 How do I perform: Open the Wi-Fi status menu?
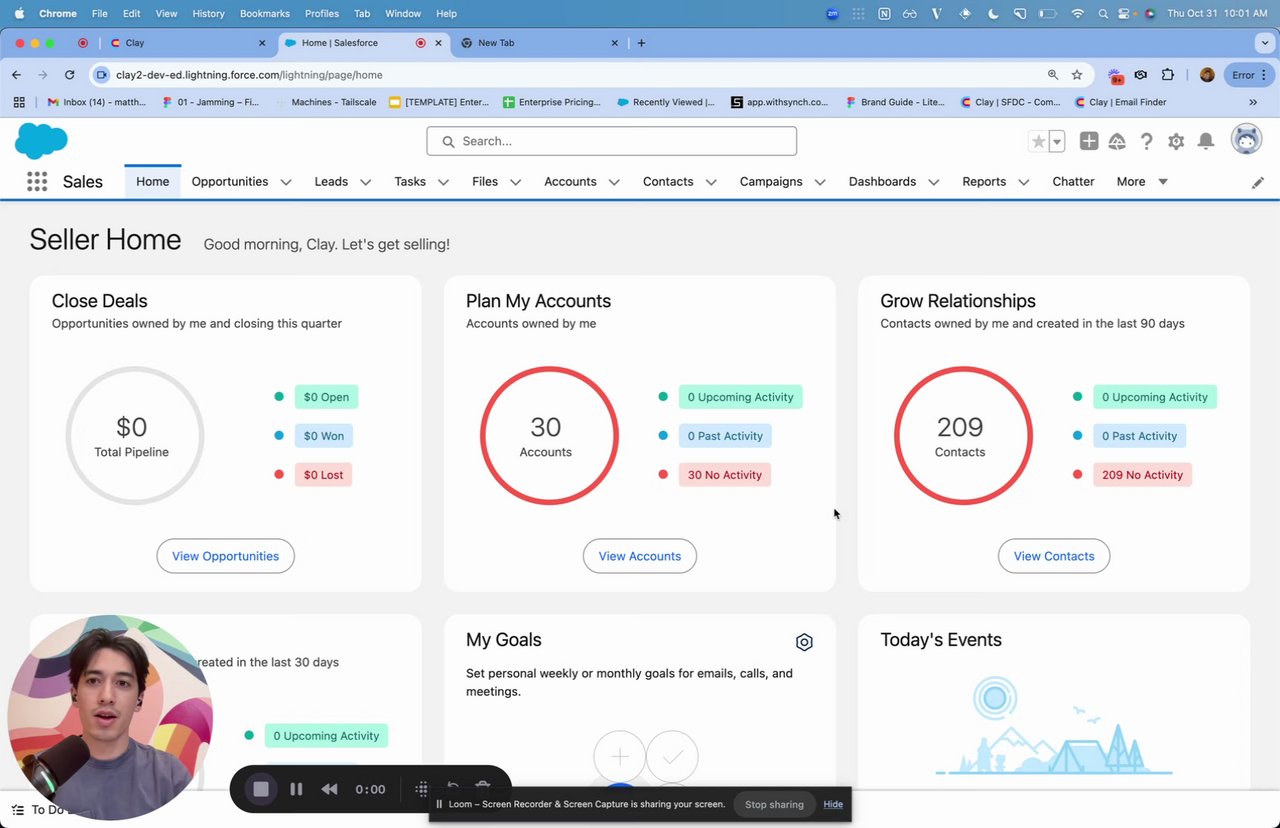coord(1077,14)
